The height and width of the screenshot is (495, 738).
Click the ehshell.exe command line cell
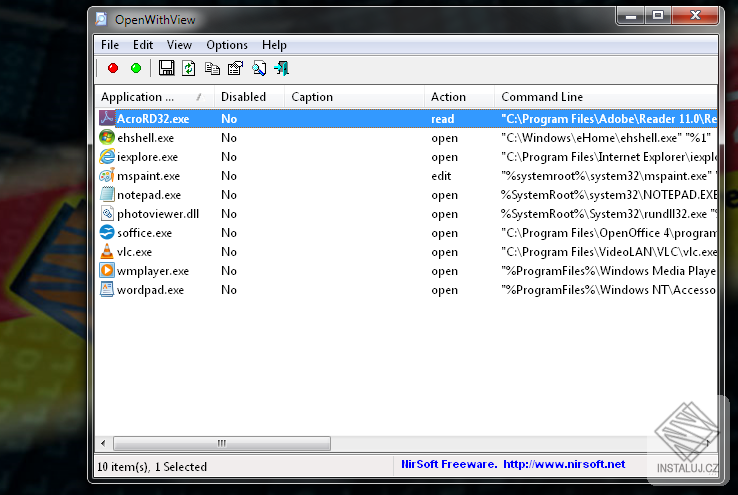(x=605, y=138)
